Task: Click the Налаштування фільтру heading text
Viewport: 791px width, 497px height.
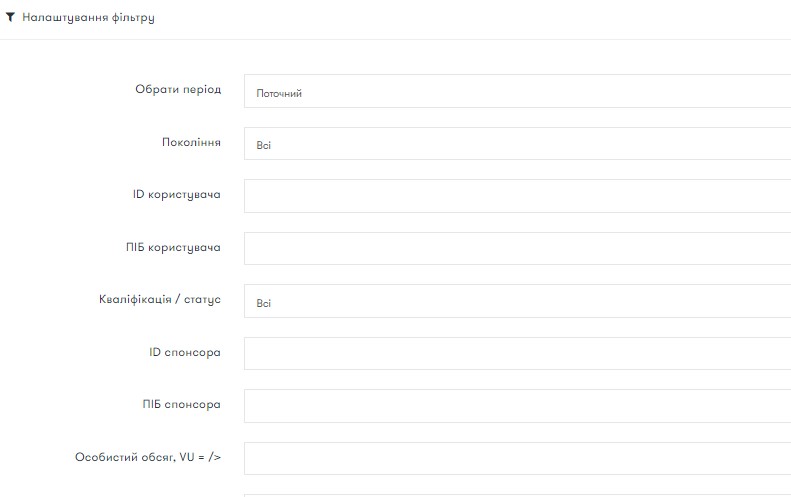Action: (x=88, y=18)
